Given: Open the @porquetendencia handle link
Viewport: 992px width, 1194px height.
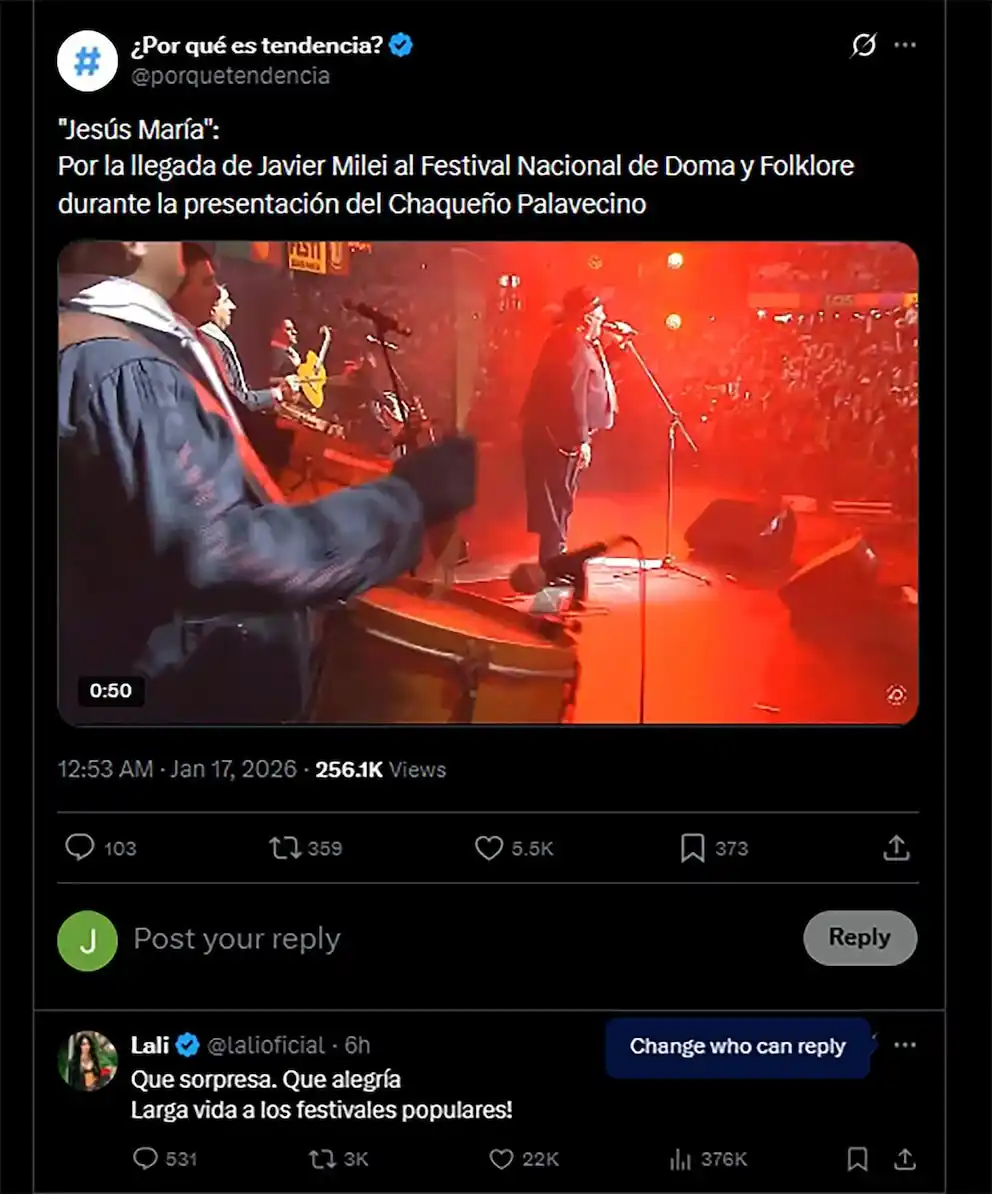Looking at the screenshot, I should pyautogui.click(x=230, y=76).
